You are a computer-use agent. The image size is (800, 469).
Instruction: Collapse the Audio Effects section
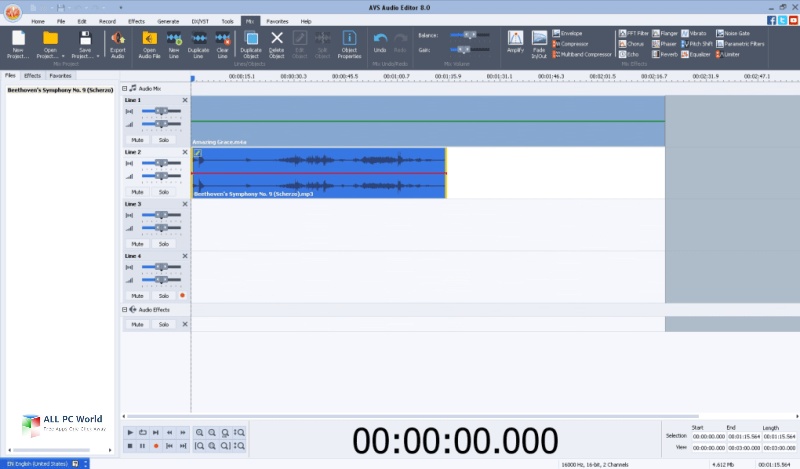click(123, 310)
